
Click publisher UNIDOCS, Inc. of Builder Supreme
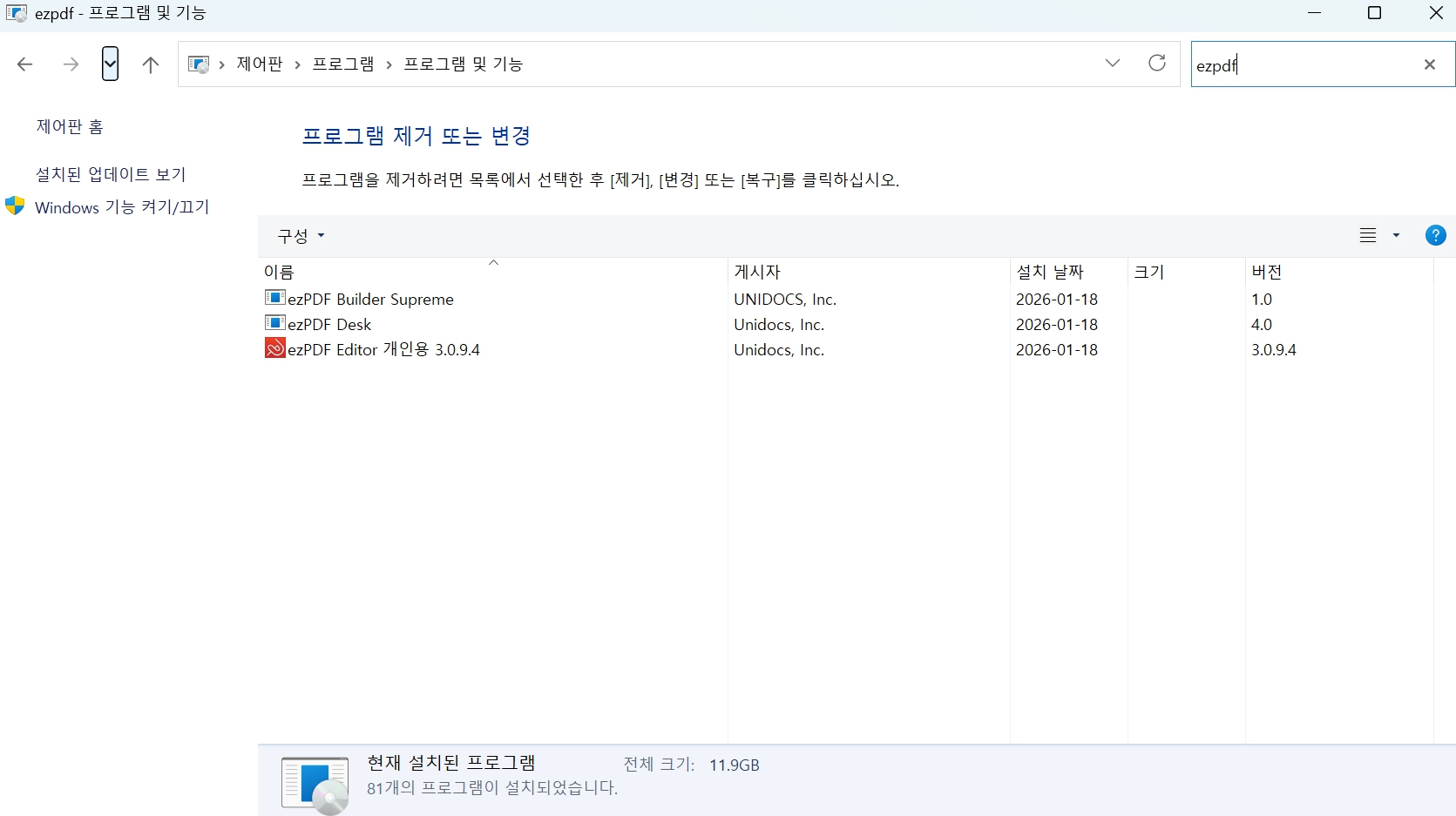785,299
